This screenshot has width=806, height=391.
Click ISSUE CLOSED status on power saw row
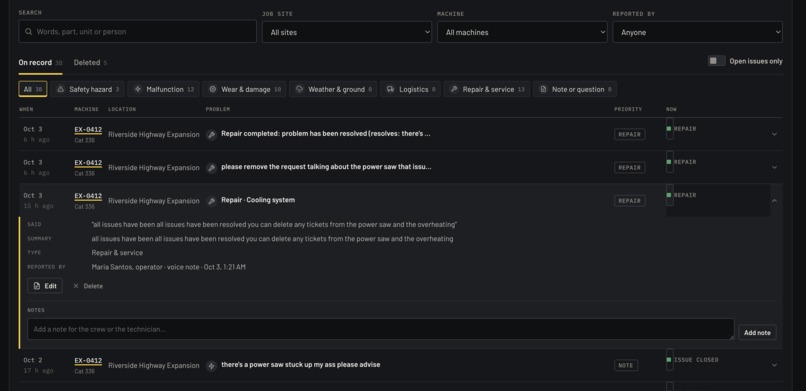pyautogui.click(x=692, y=360)
